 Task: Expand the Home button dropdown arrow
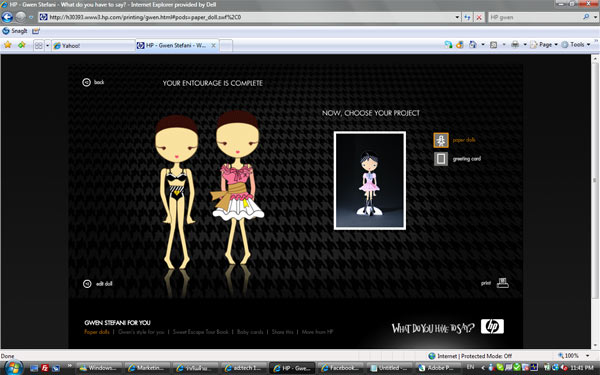(483, 45)
